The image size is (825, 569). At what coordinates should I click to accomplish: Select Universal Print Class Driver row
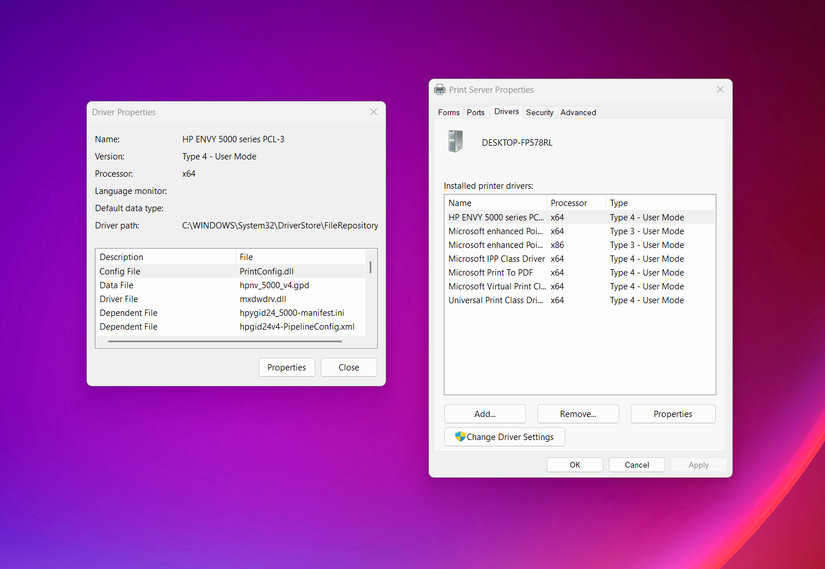579,300
